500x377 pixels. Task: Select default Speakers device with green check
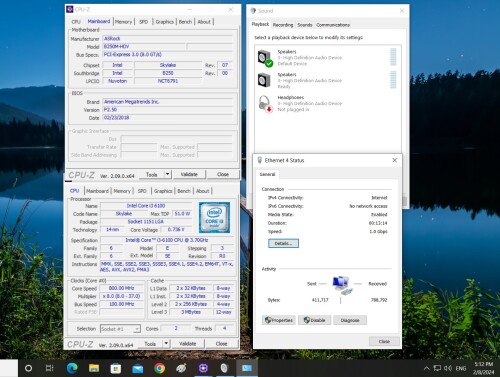[x=327, y=58]
